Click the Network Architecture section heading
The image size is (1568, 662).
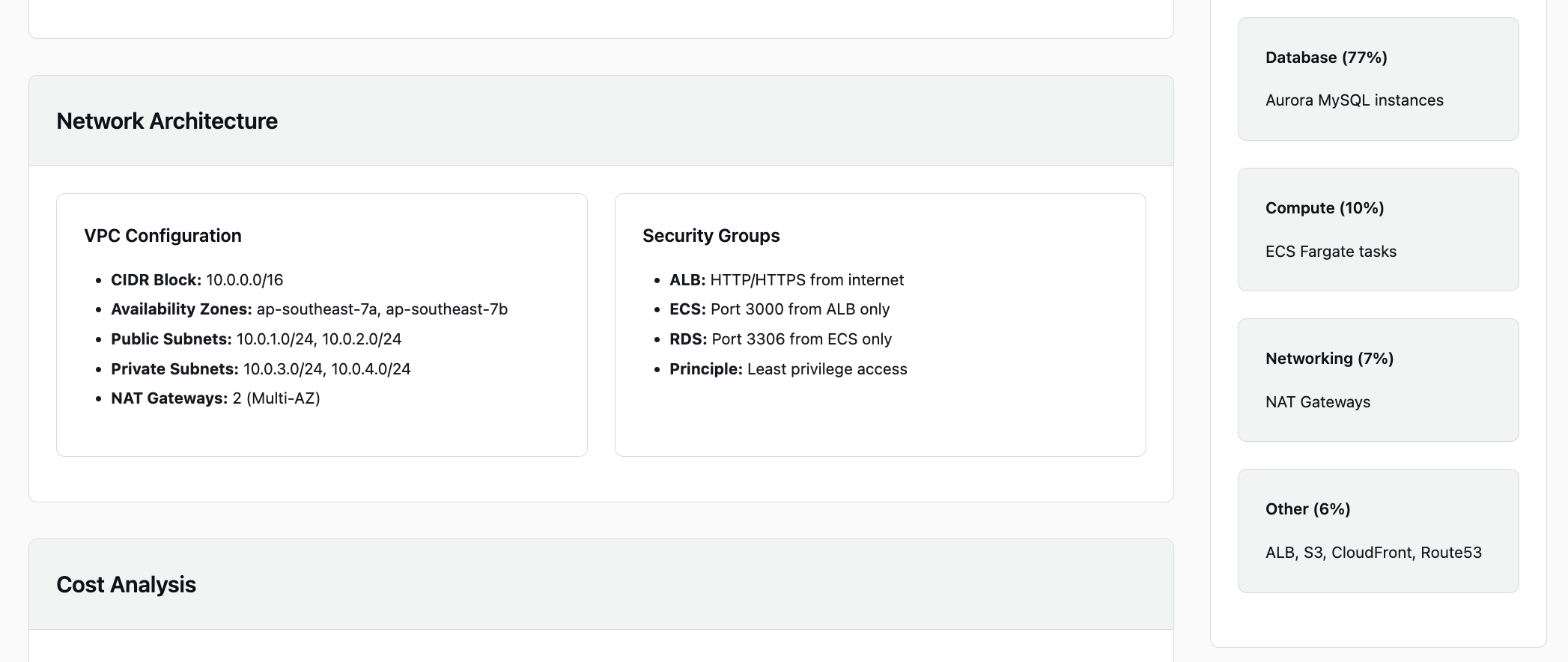point(167,121)
